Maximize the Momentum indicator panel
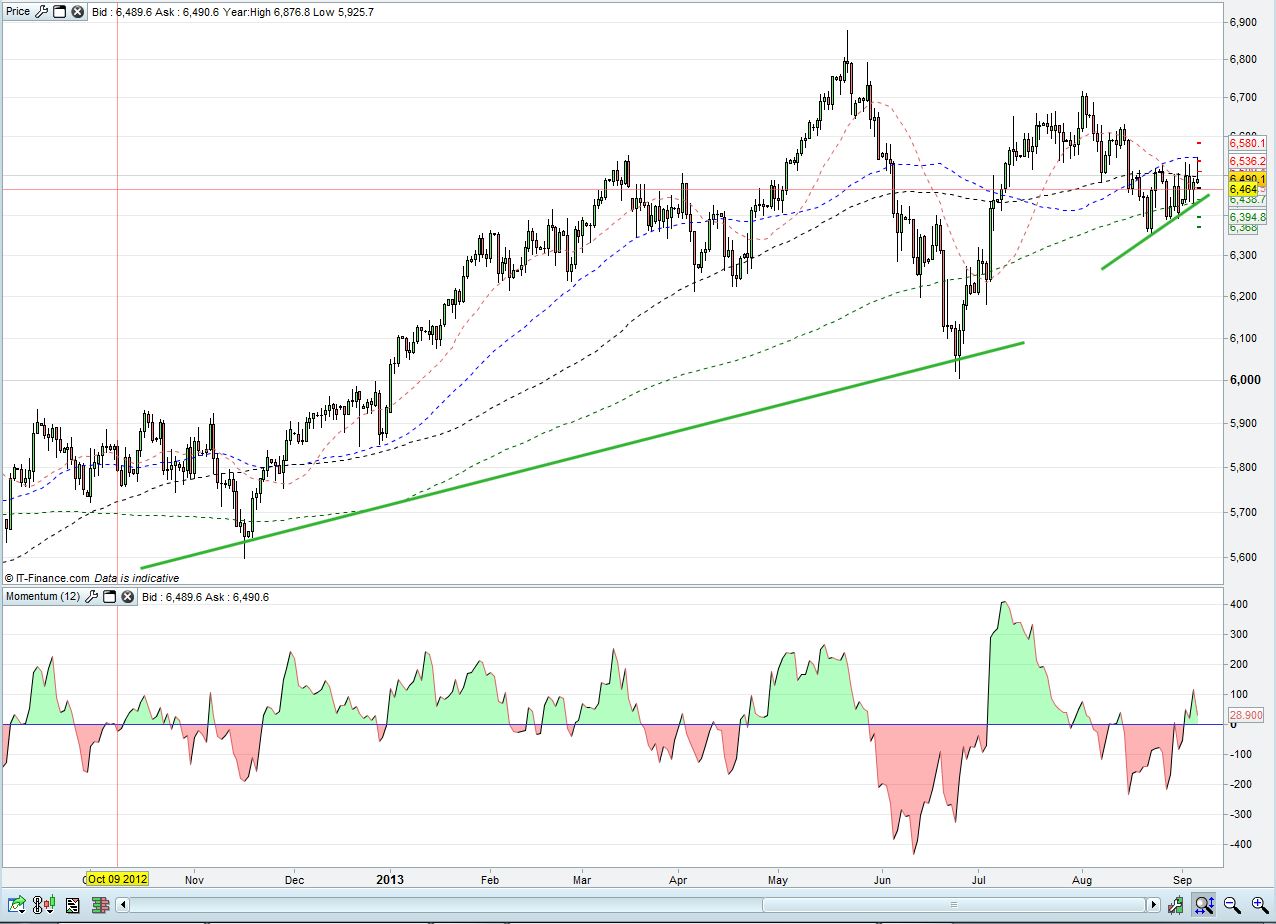Image resolution: width=1276 pixels, height=924 pixels. point(110,597)
